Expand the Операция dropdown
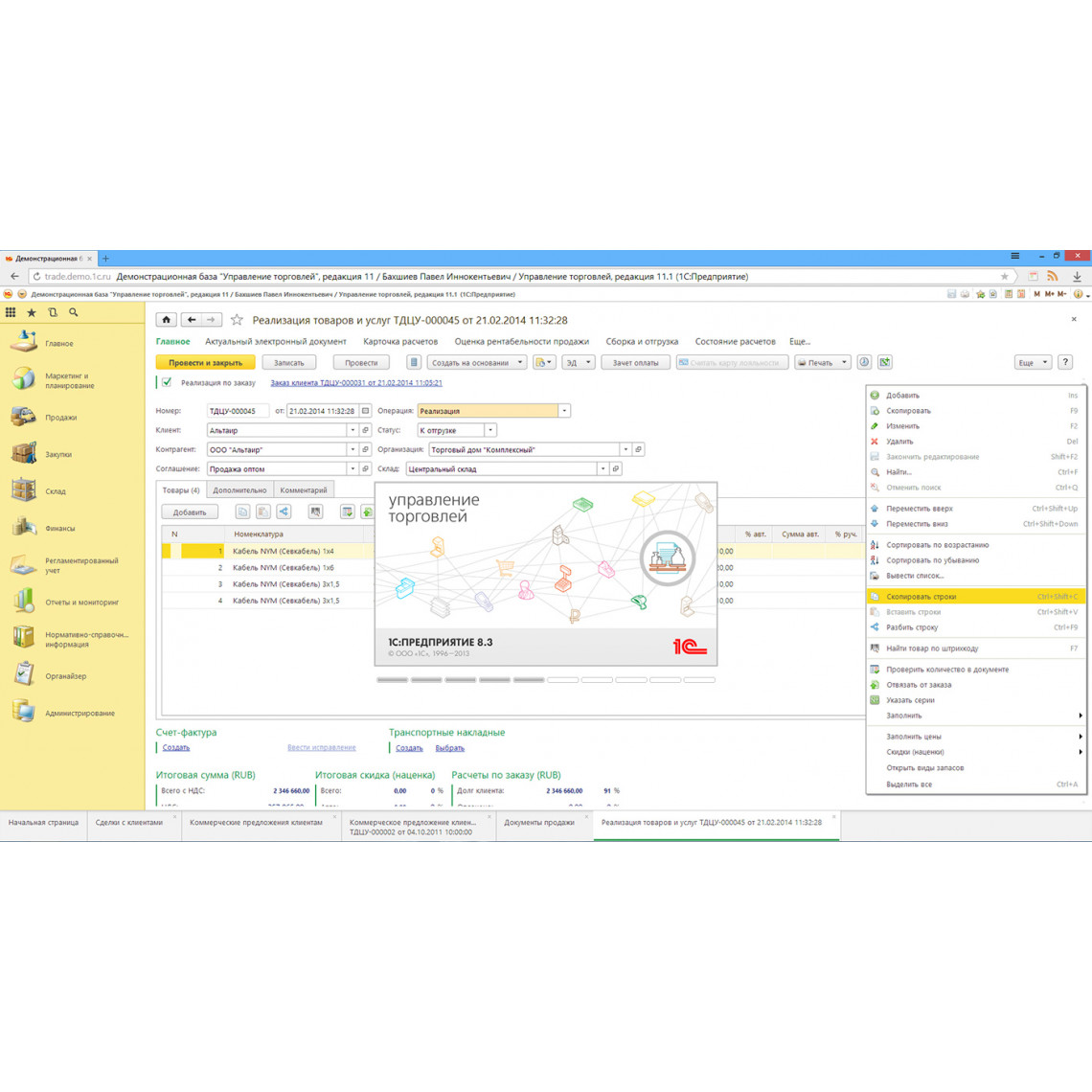Image resolution: width=1092 pixels, height=1092 pixels. click(564, 411)
